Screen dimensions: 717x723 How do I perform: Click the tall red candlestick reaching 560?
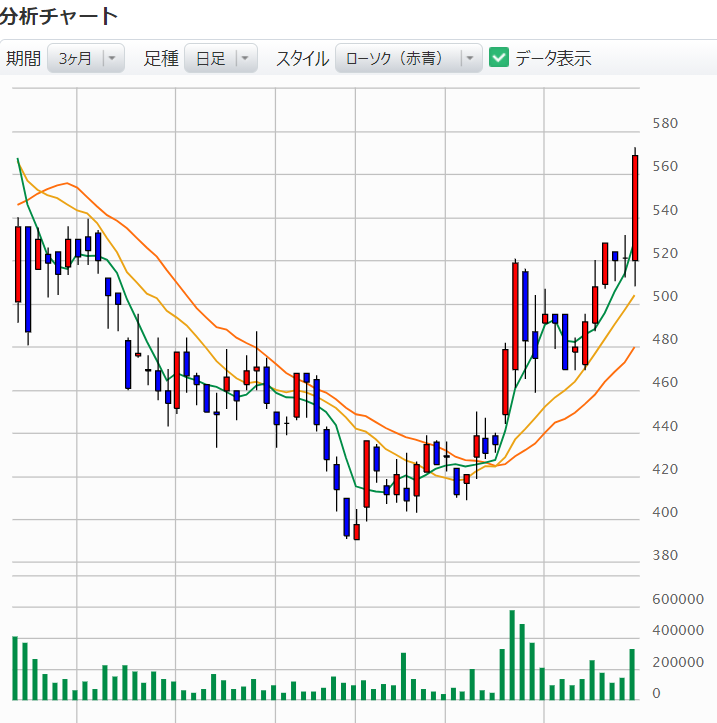coord(635,208)
